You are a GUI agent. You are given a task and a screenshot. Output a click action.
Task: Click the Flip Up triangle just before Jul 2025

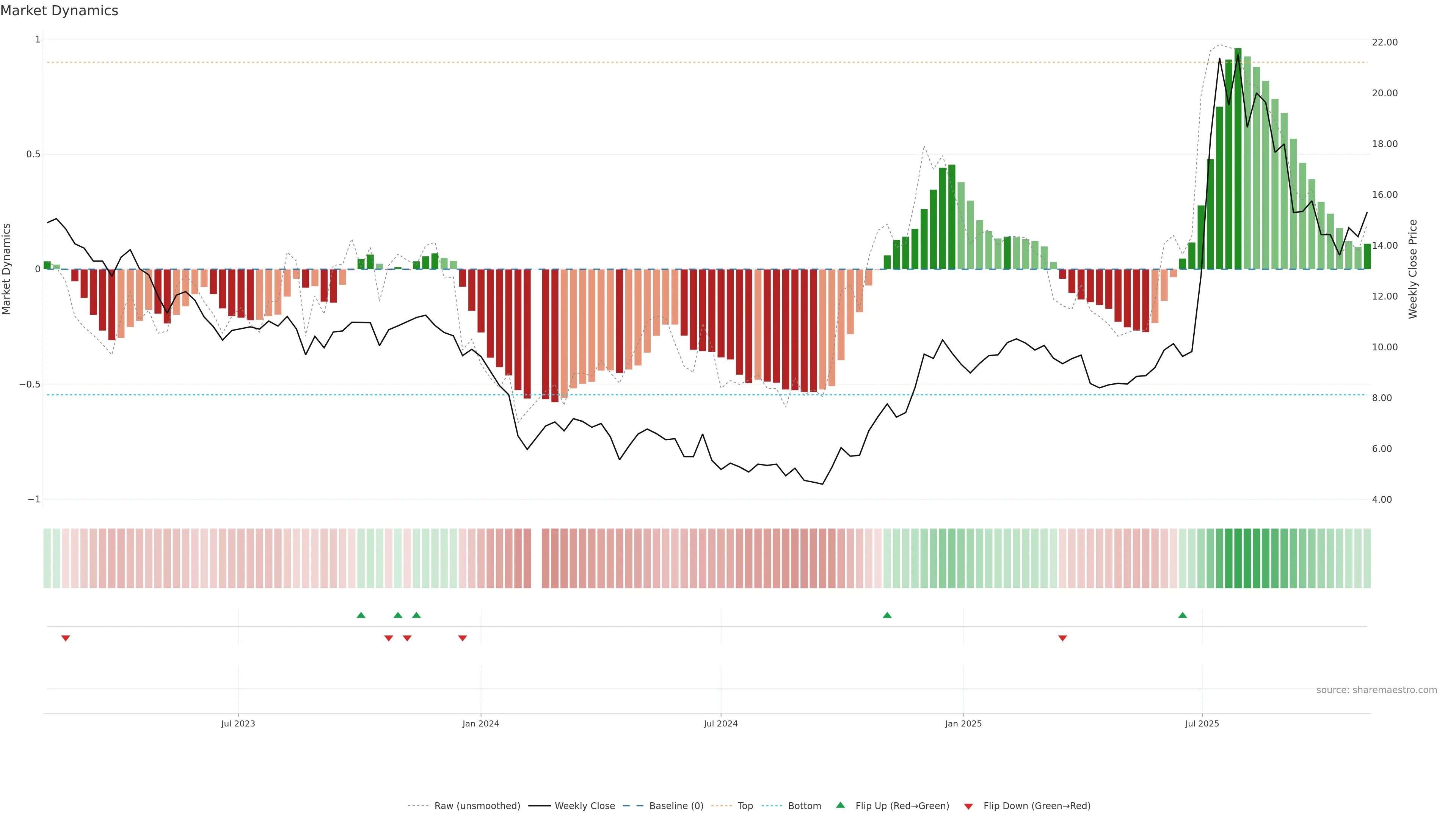tap(1183, 615)
